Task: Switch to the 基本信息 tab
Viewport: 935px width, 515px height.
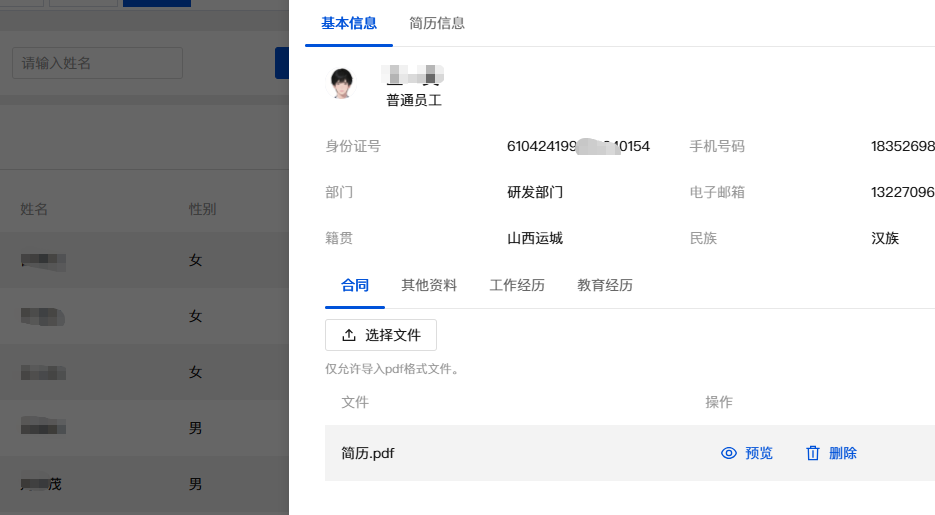Action: click(x=349, y=23)
